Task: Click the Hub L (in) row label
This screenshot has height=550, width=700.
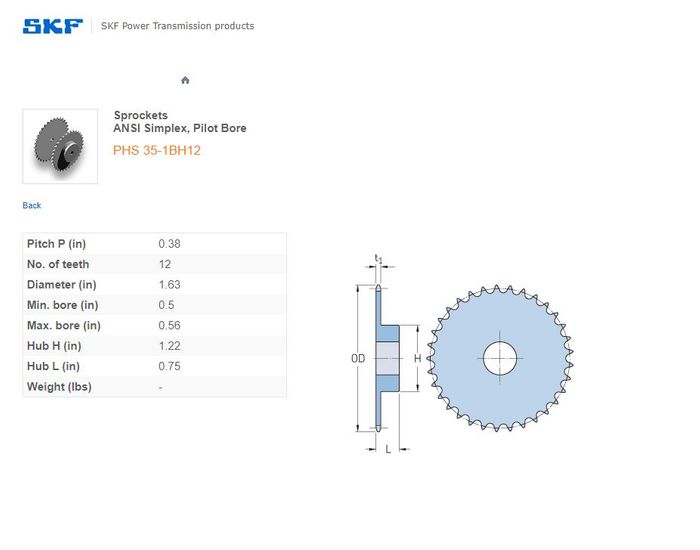Action: point(54,366)
